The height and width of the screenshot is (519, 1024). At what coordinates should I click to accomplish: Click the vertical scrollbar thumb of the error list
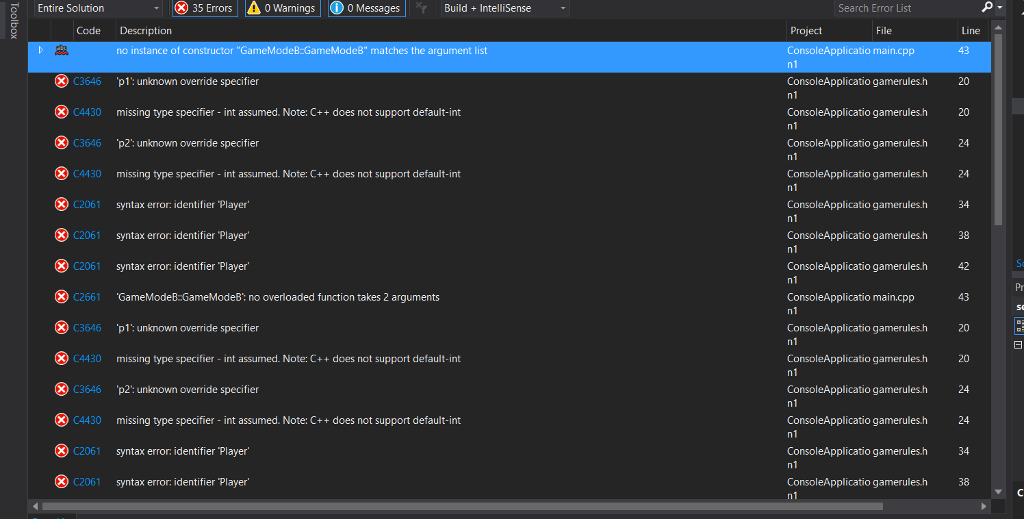pyautogui.click(x=998, y=129)
